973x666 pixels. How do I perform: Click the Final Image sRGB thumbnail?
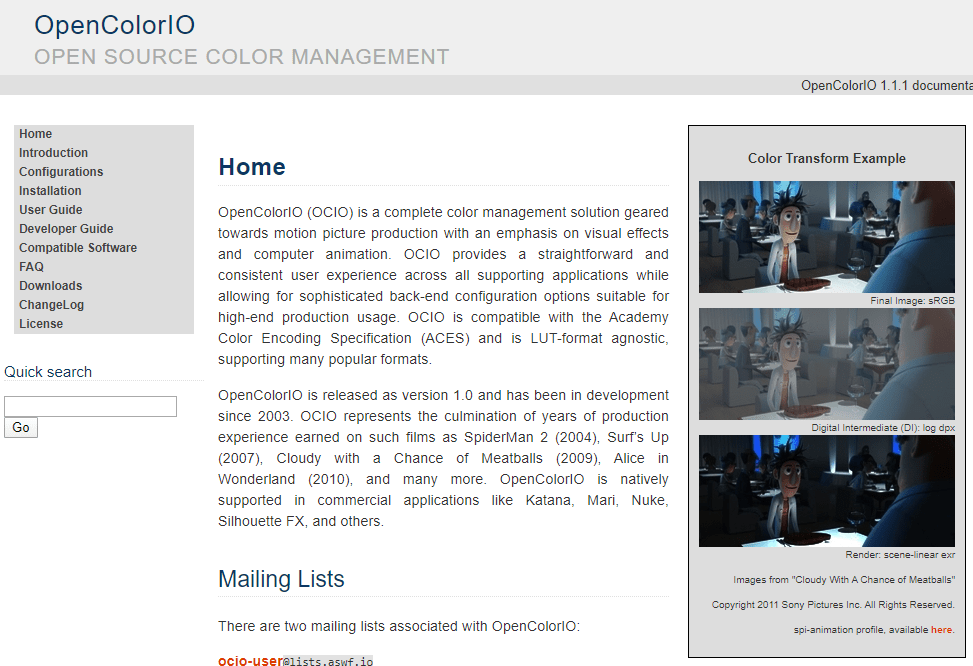pos(826,237)
